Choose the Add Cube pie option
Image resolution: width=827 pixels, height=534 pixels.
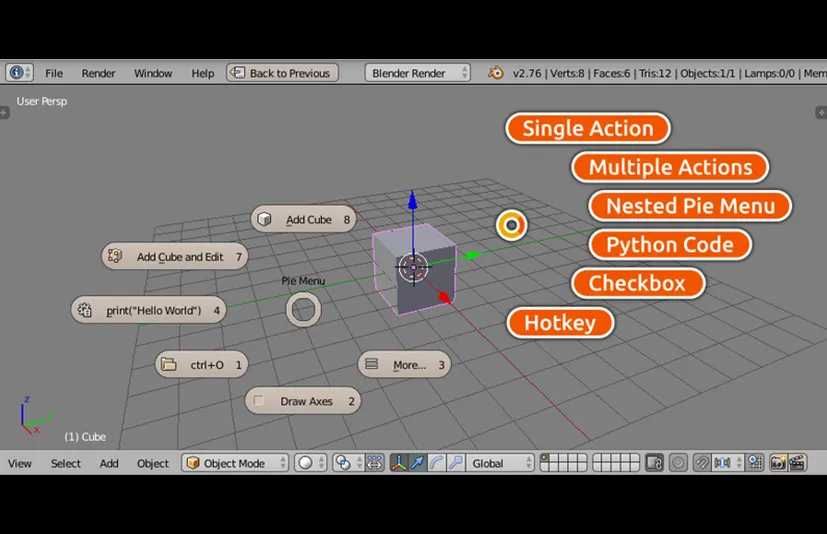click(x=303, y=219)
